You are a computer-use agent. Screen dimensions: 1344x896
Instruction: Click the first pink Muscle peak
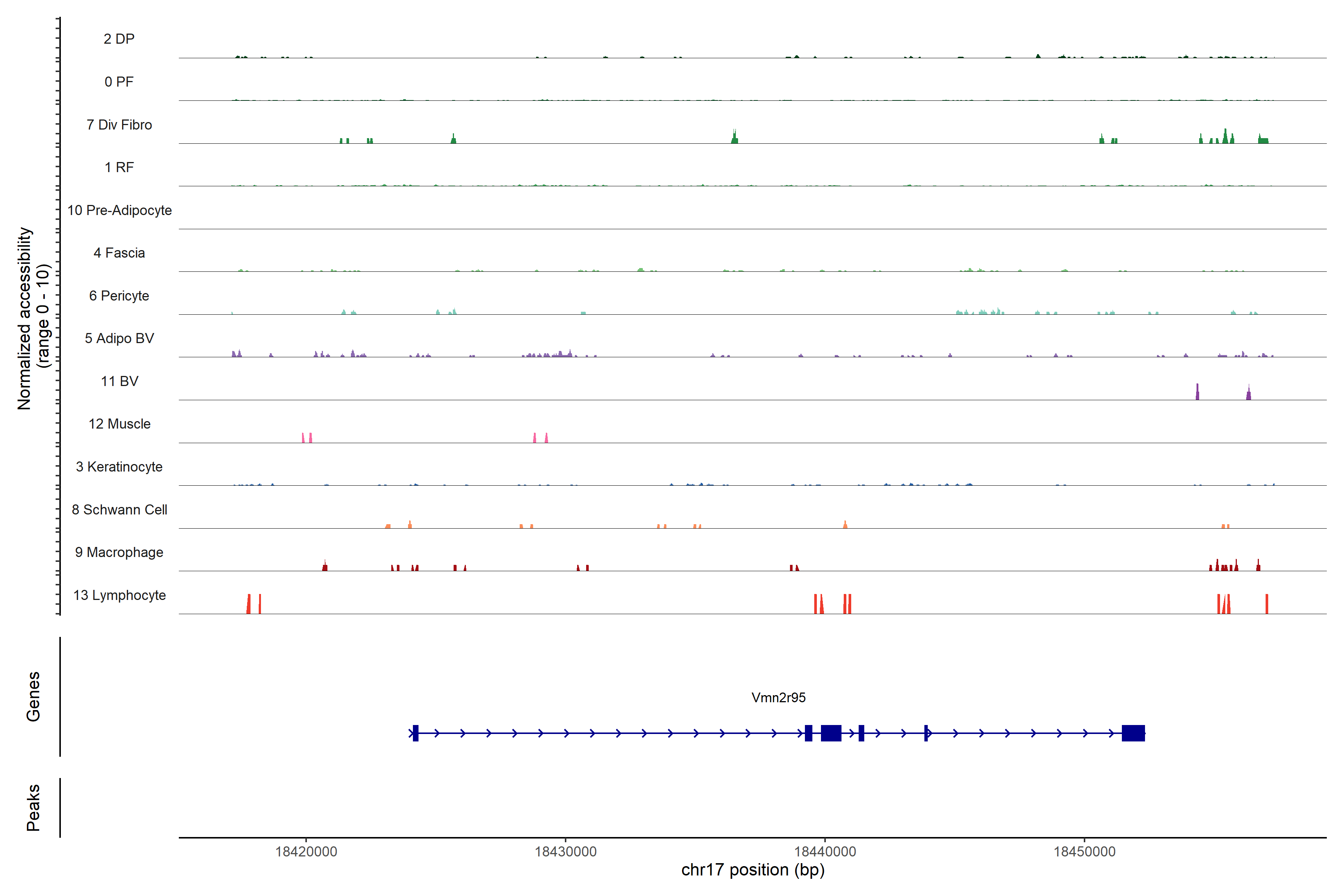coord(303,438)
